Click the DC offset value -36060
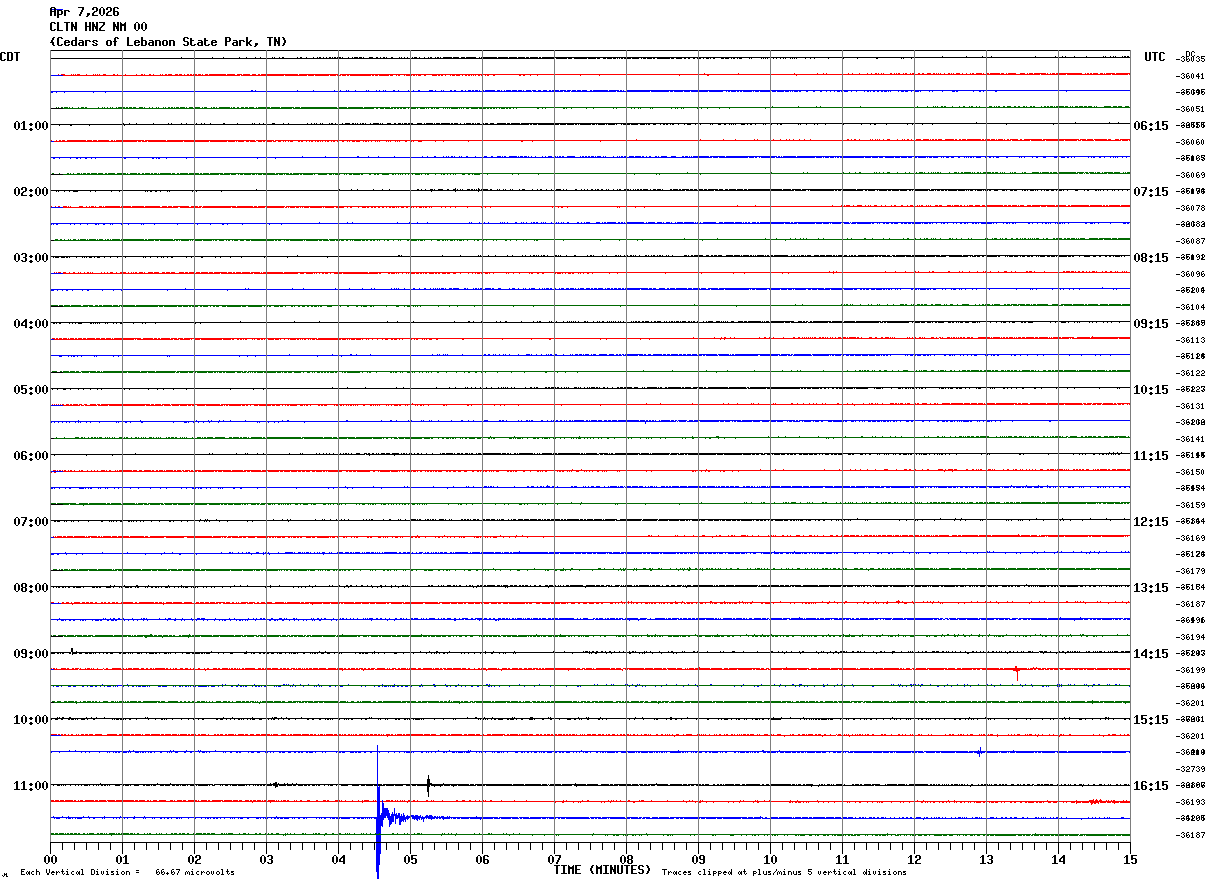This screenshot has width=1210, height=886. pyautogui.click(x=1191, y=142)
